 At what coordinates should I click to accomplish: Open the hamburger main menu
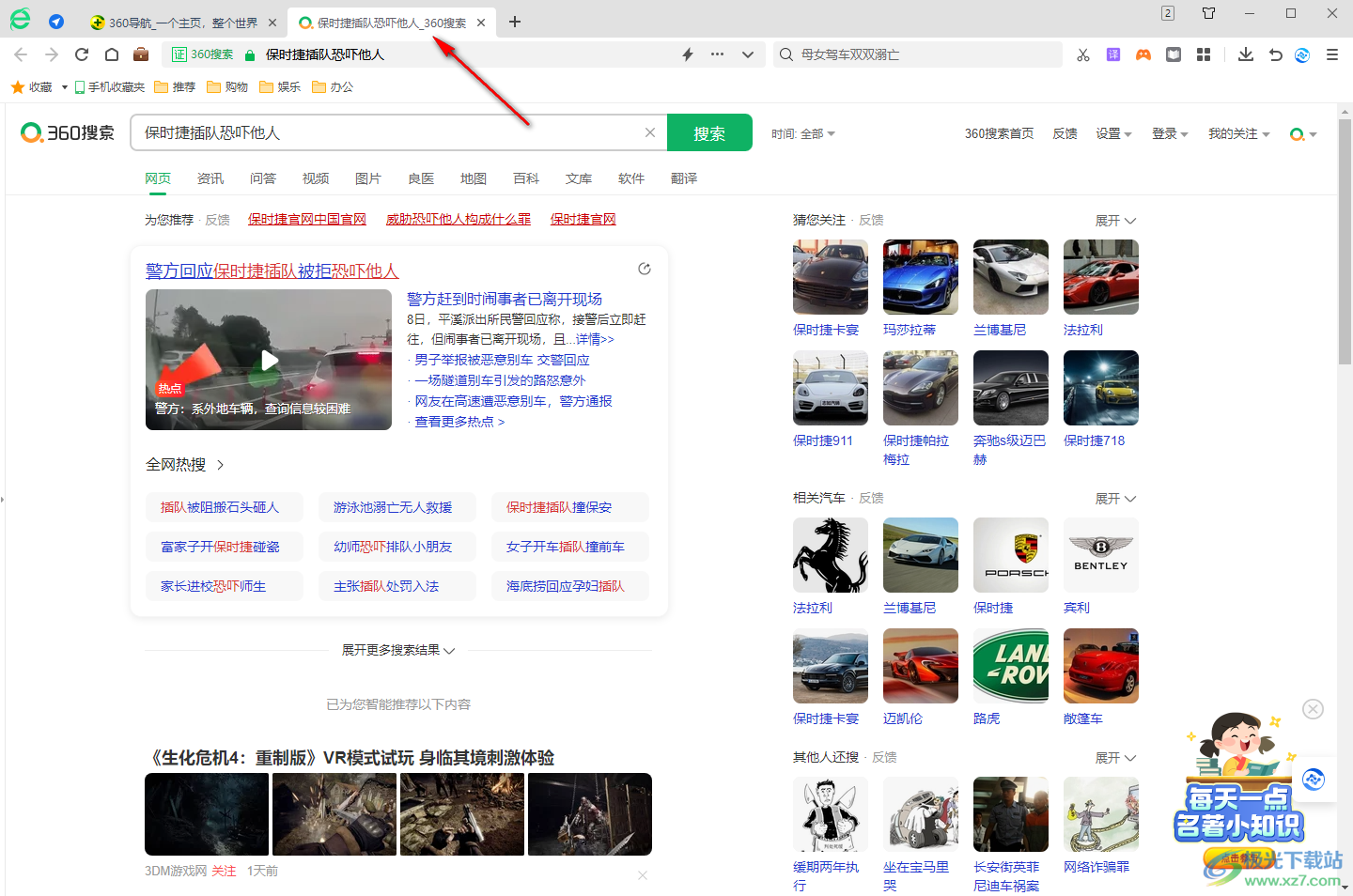(x=1332, y=54)
